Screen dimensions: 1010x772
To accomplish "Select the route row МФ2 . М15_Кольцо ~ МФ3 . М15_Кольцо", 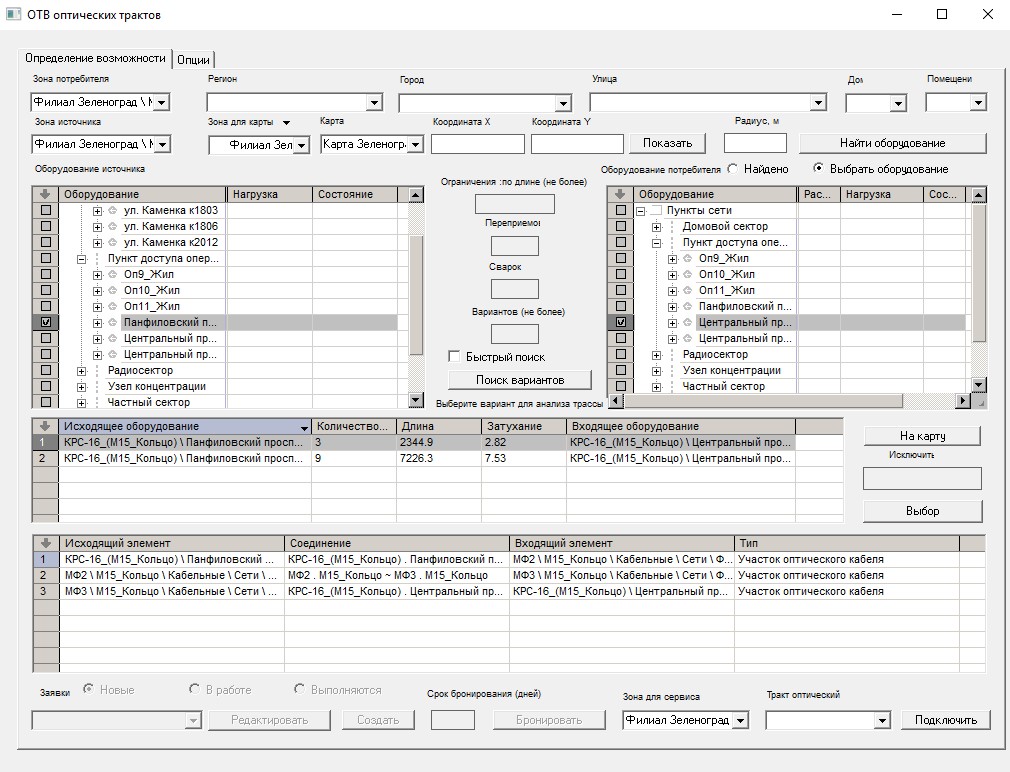I will coord(509,575).
